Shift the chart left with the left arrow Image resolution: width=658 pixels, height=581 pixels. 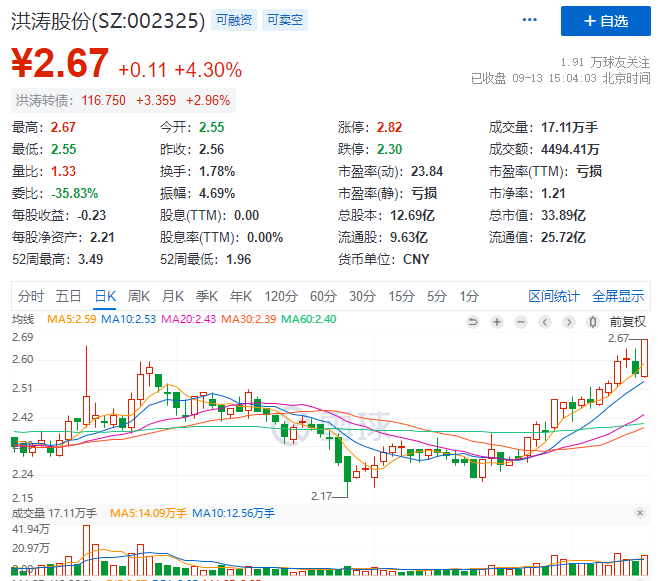545,322
